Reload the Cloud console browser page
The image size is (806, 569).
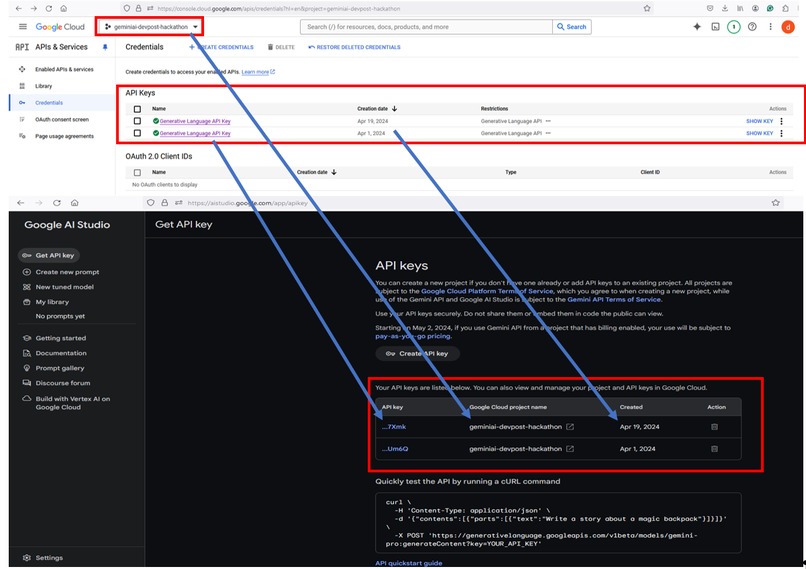point(48,8)
